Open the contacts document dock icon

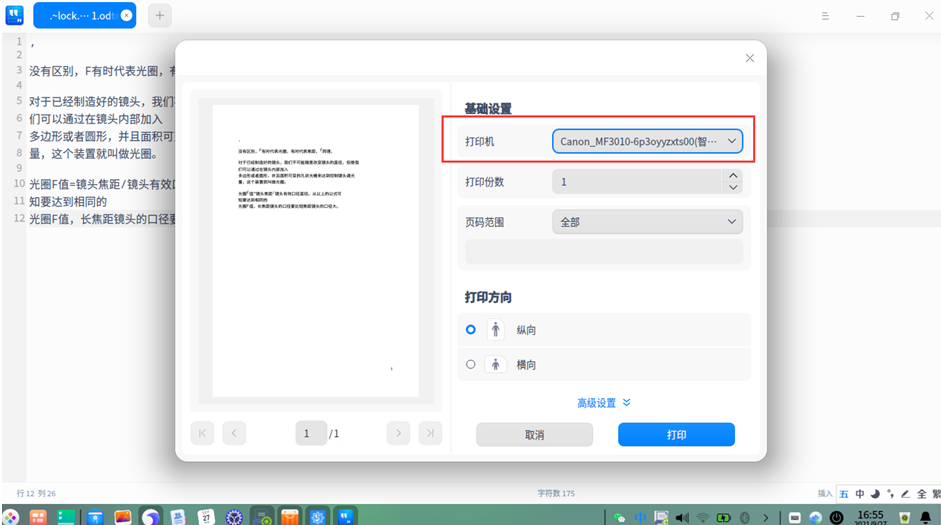[178, 517]
